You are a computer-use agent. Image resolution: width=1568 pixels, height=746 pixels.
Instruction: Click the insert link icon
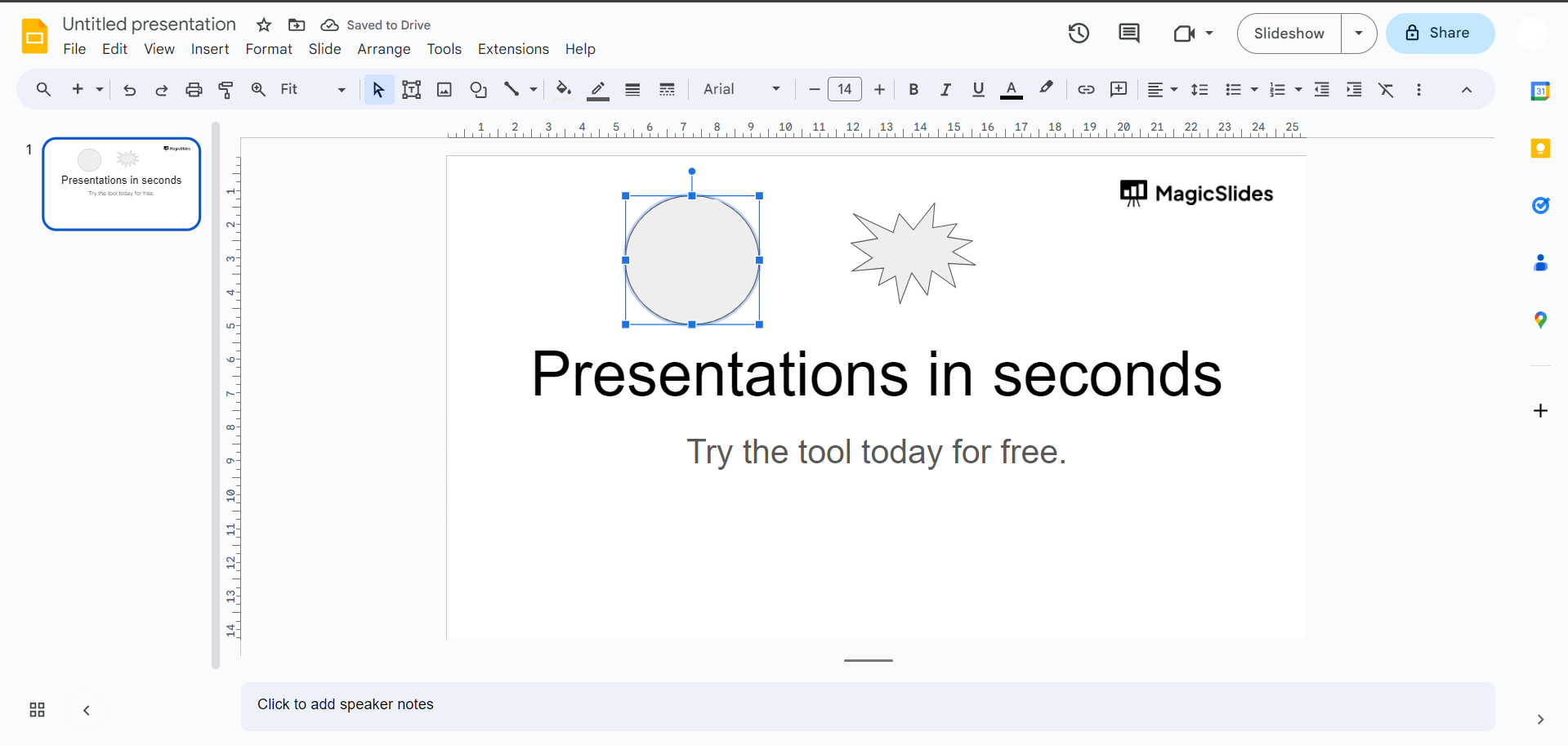(1086, 90)
